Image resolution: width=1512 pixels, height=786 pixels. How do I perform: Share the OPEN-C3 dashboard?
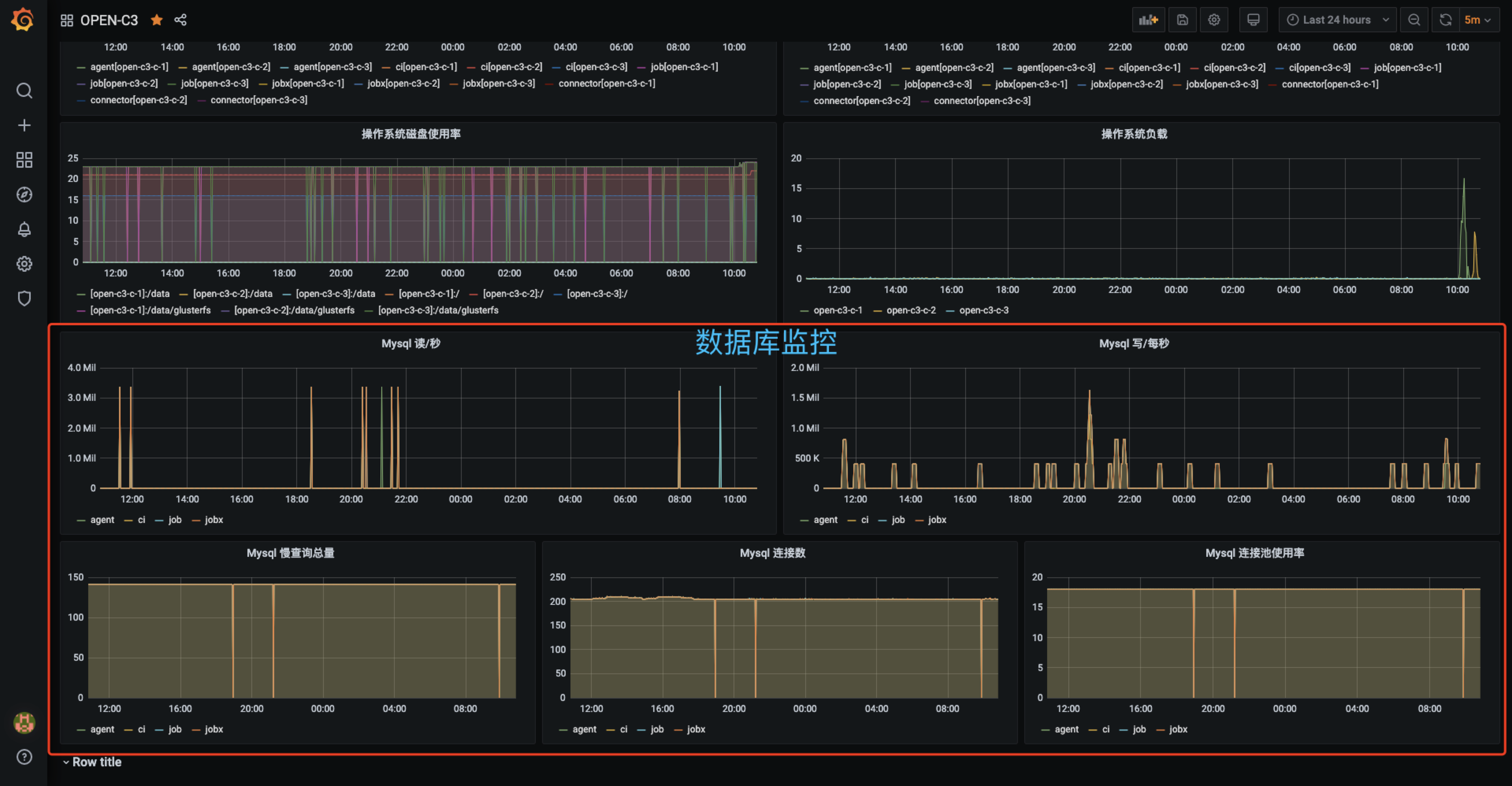(180, 20)
